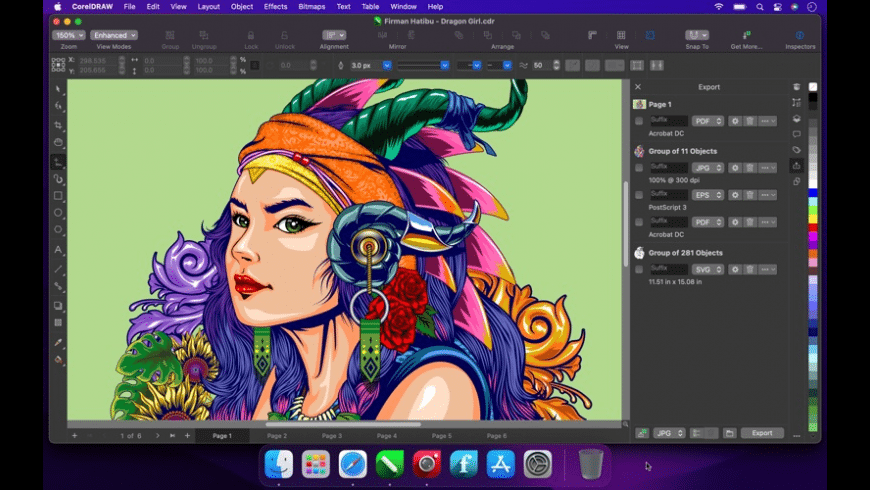Image resolution: width=870 pixels, height=490 pixels.
Task: Go to next page arrow
Action: point(158,436)
